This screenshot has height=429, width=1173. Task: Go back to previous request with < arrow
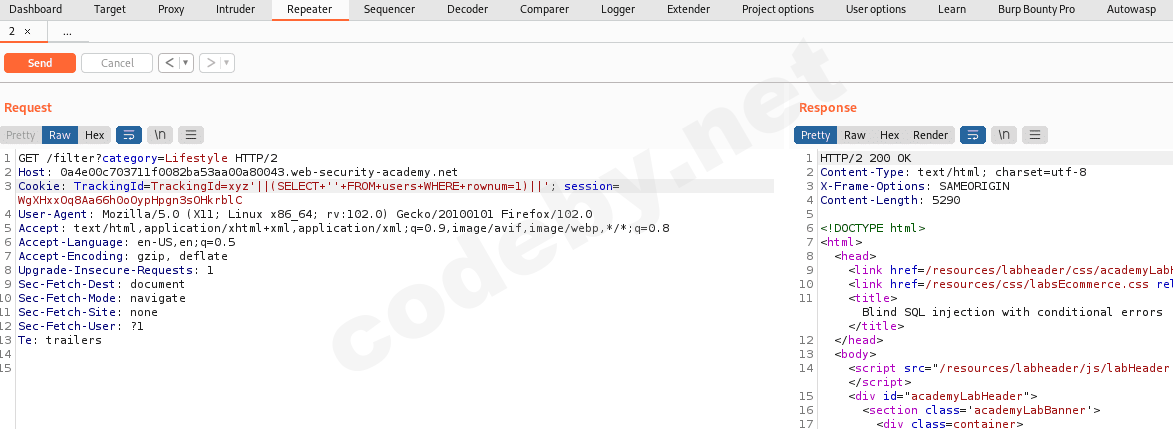point(168,63)
